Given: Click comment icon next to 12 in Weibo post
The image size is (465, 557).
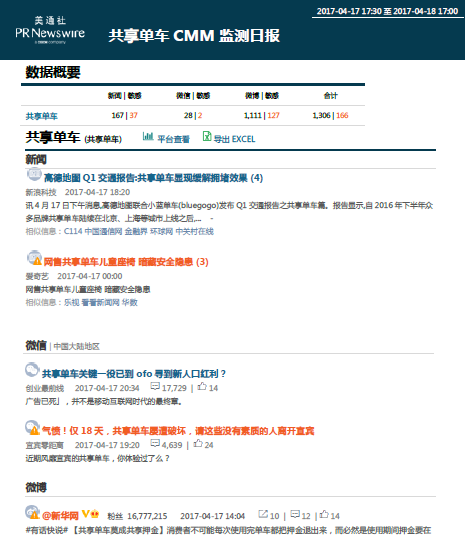Looking at the screenshot, I should [x=295, y=514].
